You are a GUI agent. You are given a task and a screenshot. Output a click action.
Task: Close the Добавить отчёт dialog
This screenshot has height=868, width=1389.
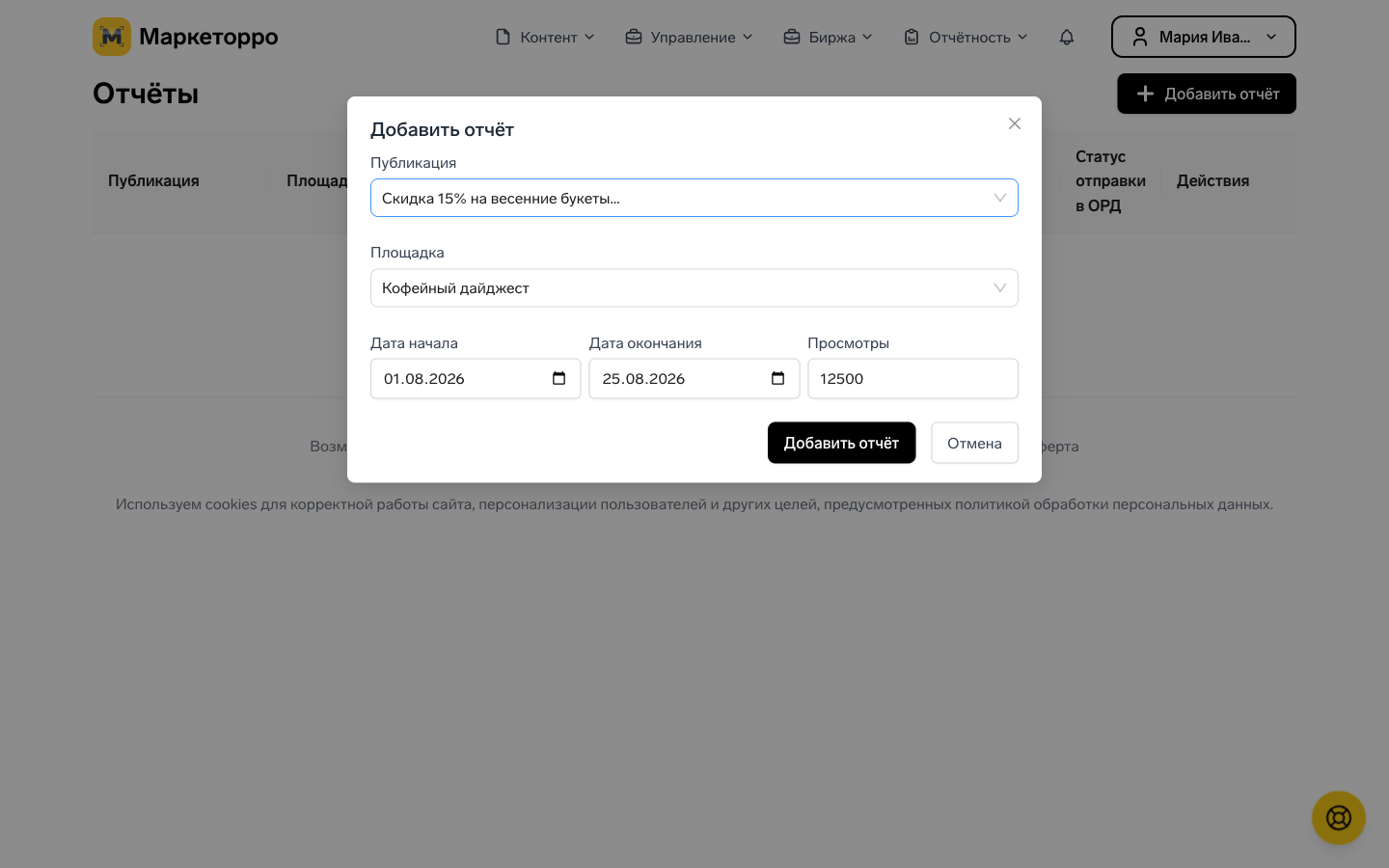pos(1015,123)
